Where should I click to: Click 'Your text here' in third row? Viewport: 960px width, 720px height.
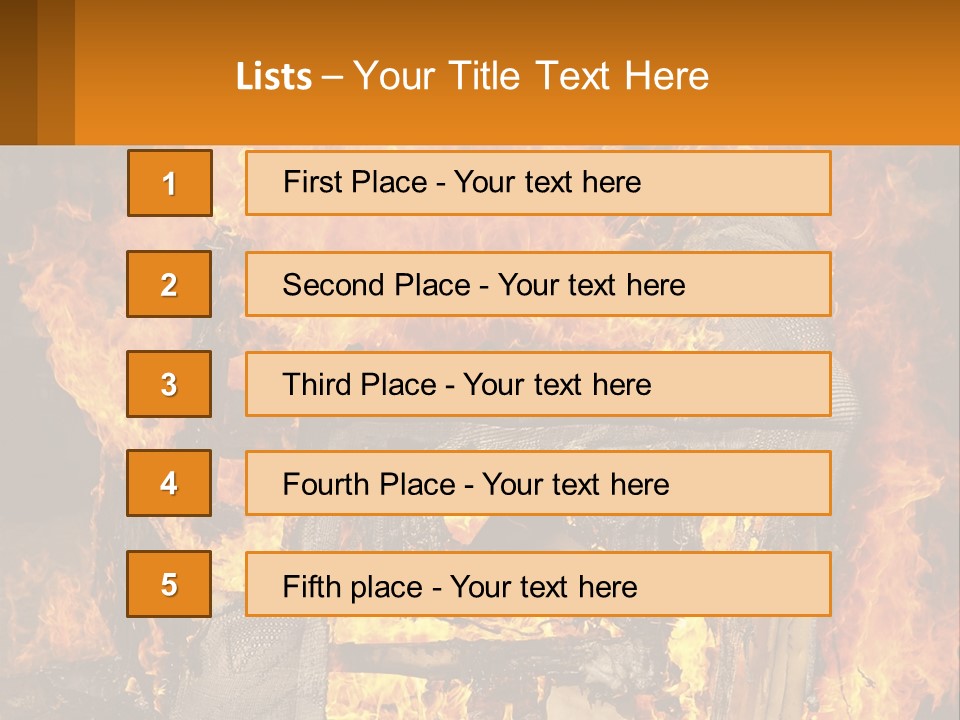coord(557,385)
